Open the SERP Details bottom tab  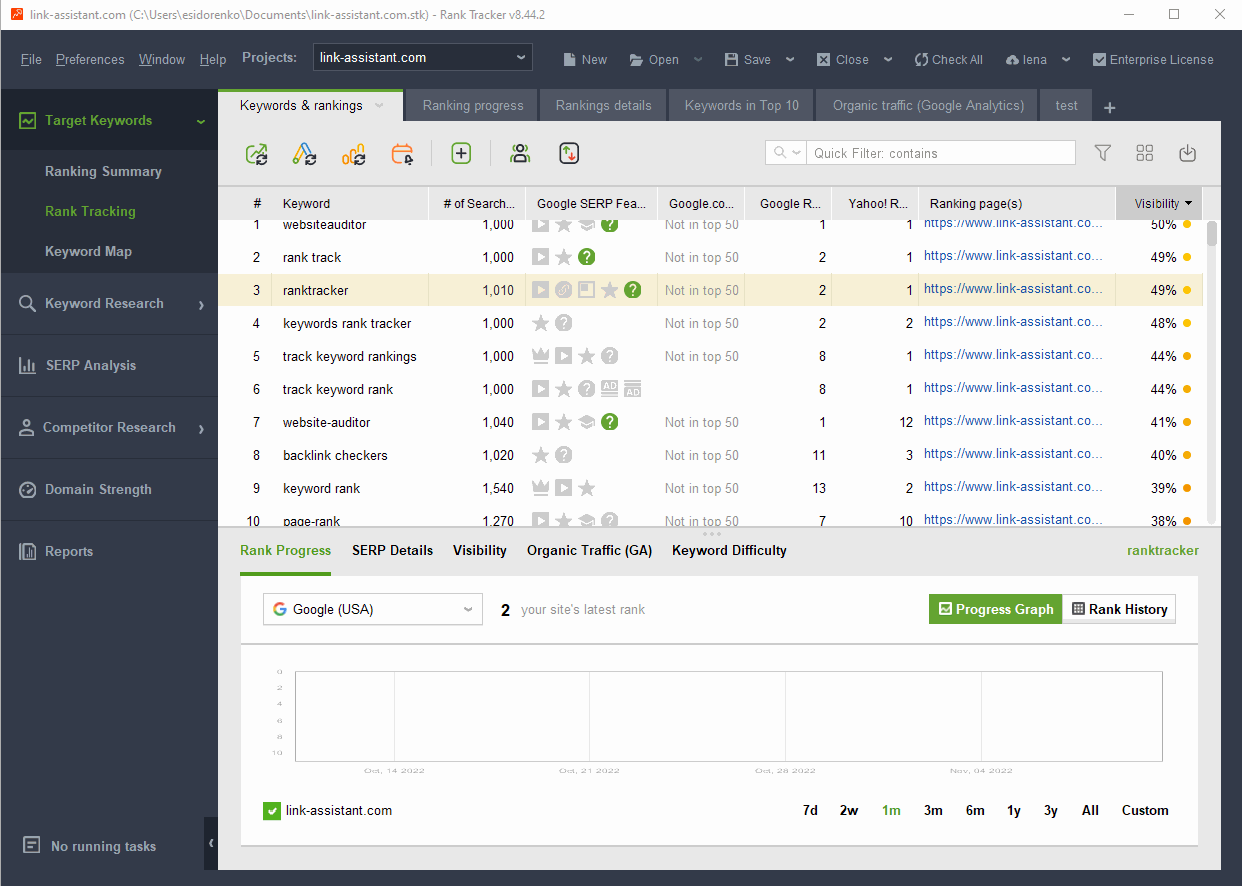pos(392,550)
